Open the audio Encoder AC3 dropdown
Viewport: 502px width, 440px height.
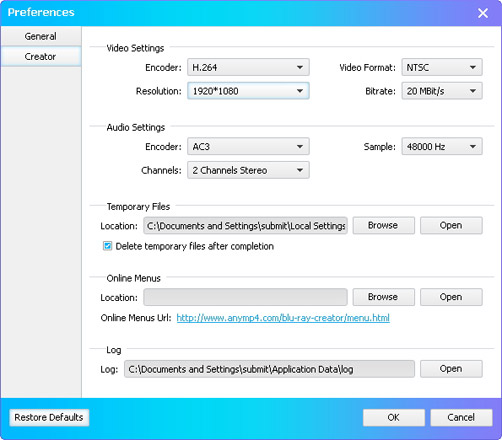point(248,146)
